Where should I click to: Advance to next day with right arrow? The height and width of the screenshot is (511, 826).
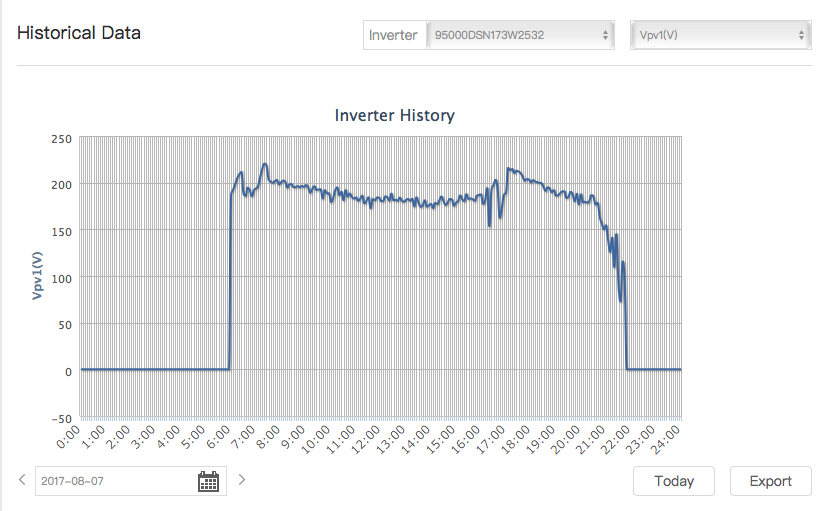(241, 480)
